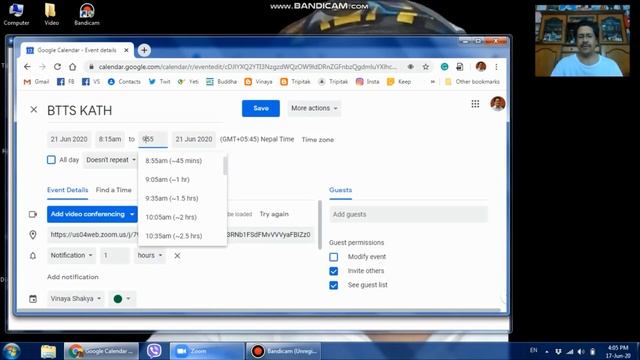Click the Add guests input field

tap(409, 214)
